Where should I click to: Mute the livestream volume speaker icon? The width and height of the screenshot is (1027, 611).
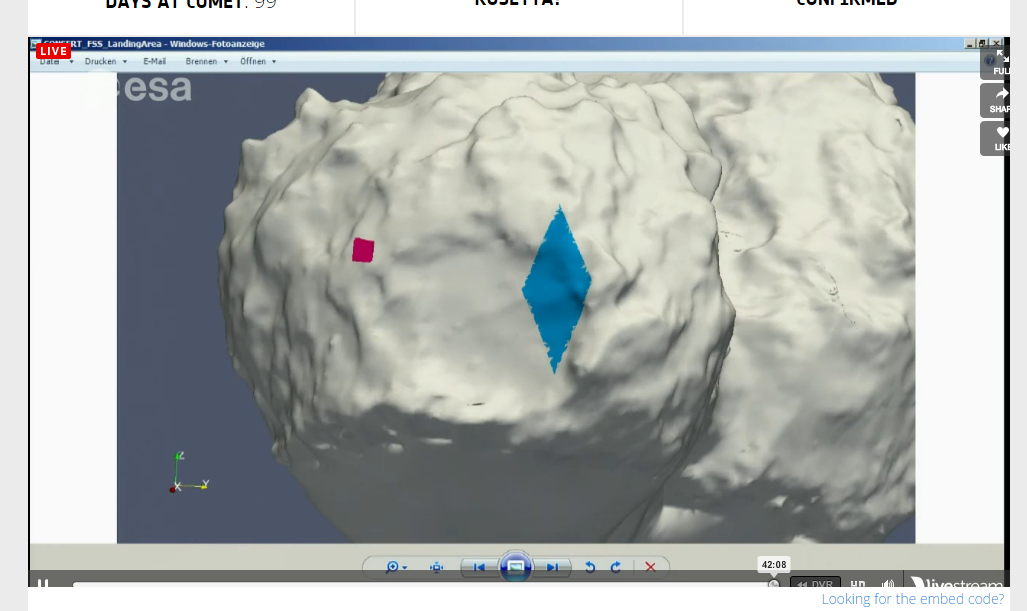(888, 583)
